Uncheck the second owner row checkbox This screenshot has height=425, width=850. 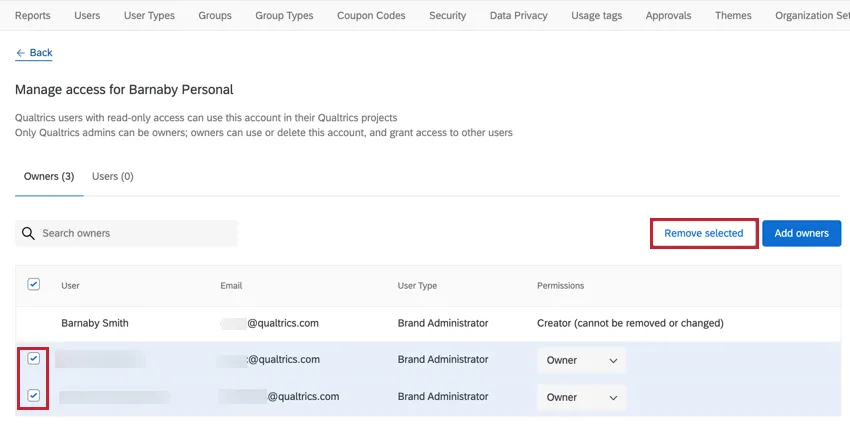click(33, 358)
